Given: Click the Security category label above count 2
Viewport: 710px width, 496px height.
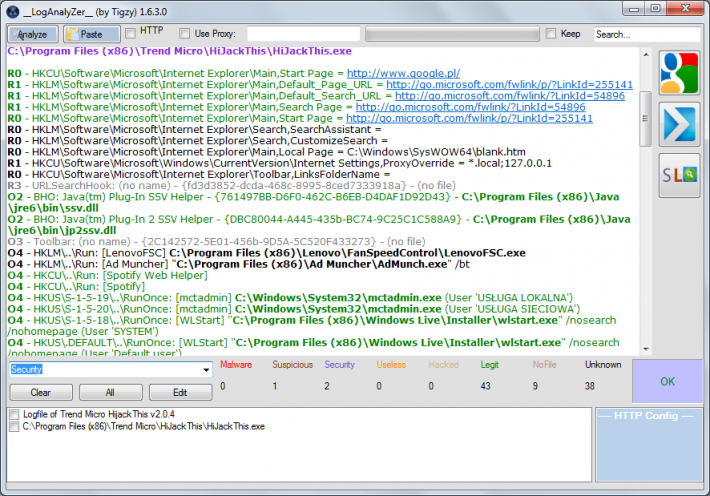Looking at the screenshot, I should pyautogui.click(x=340, y=365).
